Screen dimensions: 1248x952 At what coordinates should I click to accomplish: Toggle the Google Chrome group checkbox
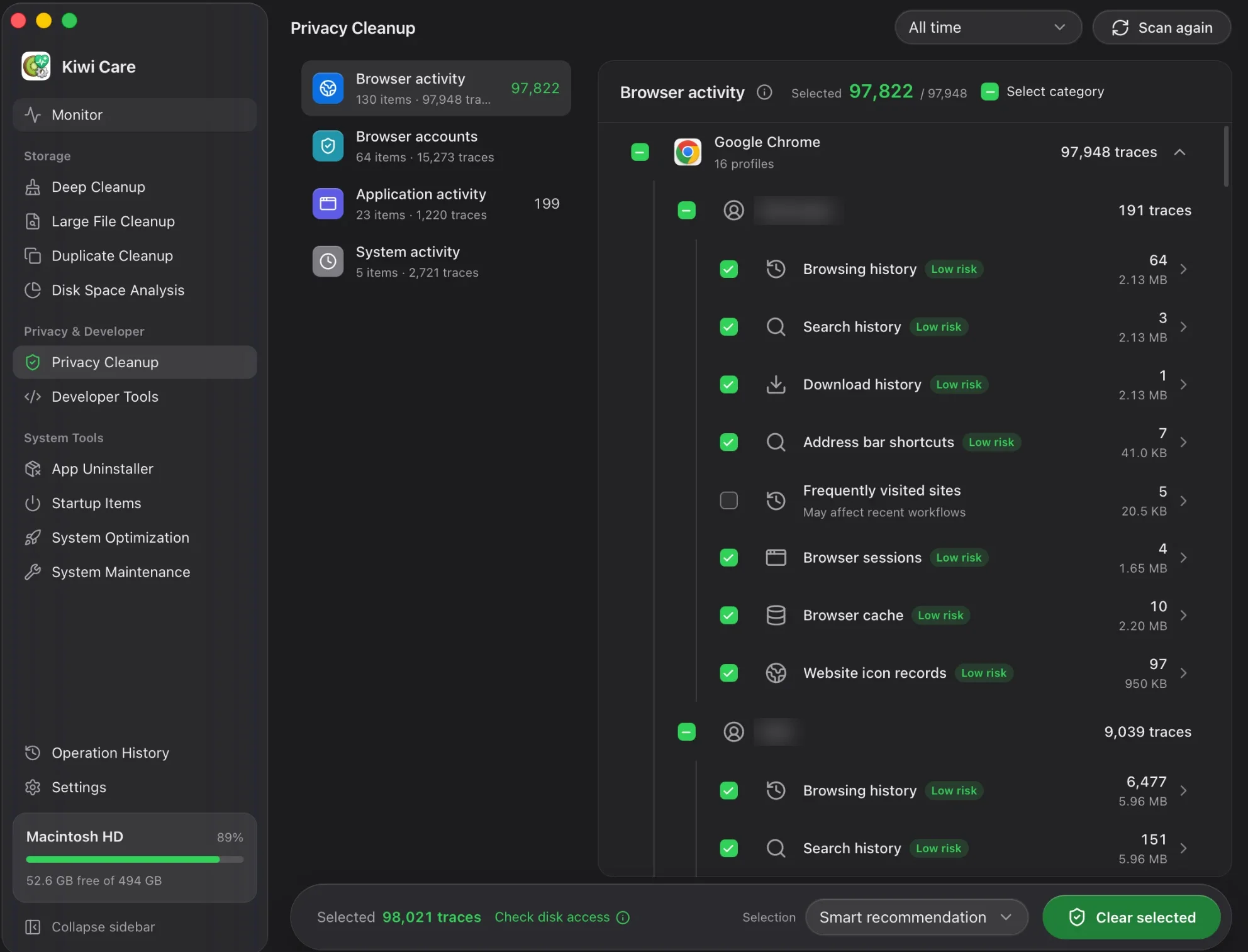pyautogui.click(x=640, y=152)
